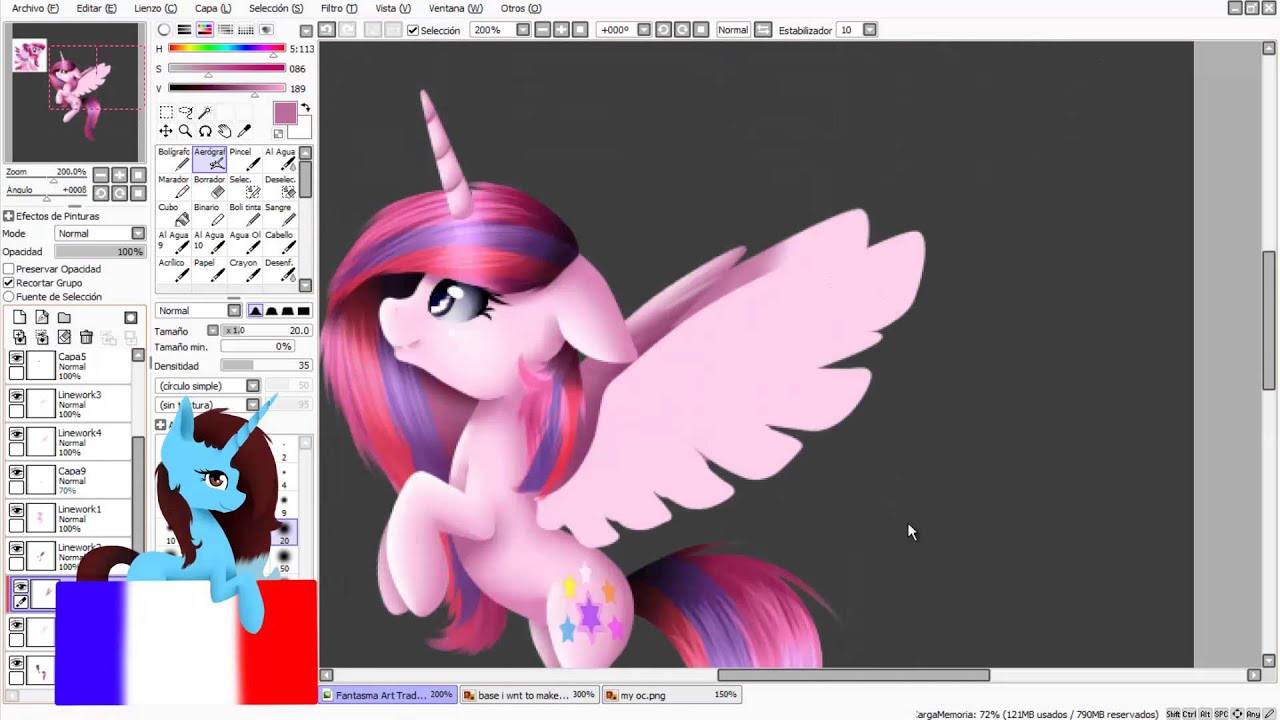The width and height of the screenshot is (1280, 720).
Task: Enable the Preservar Opacidad checkbox
Action: (x=9, y=269)
